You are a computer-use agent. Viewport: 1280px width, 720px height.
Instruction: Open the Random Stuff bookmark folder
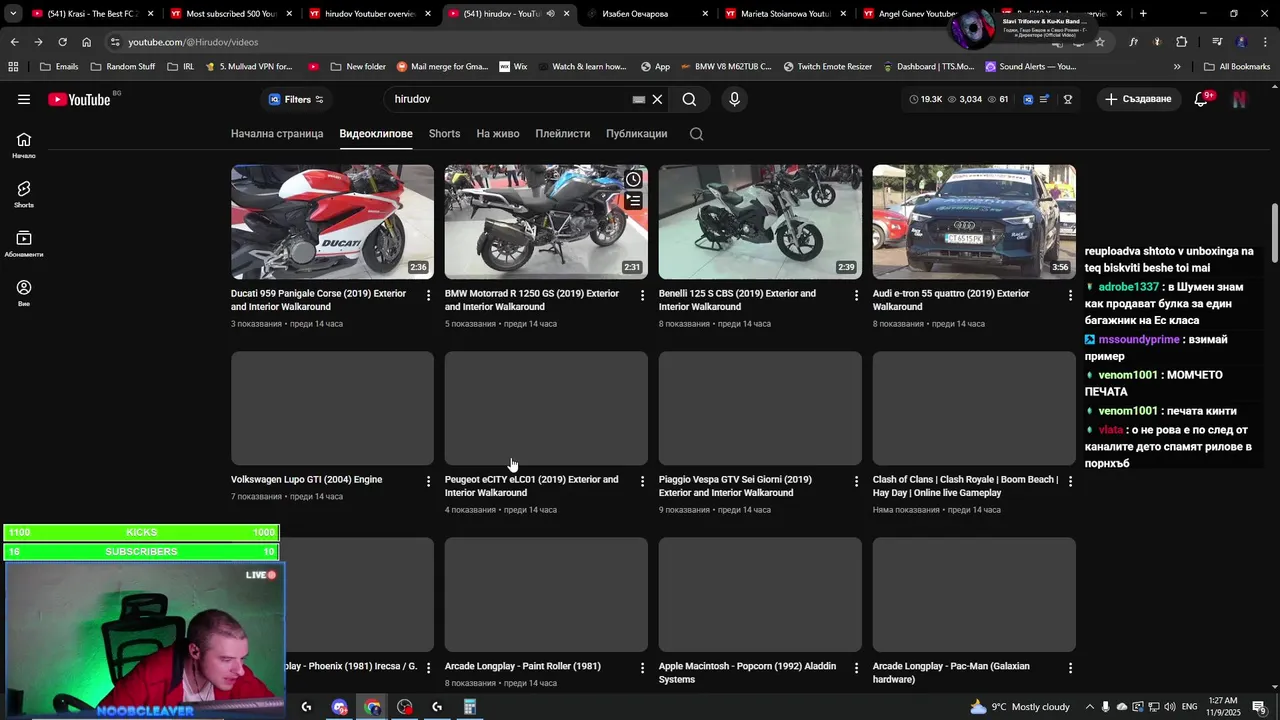pyautogui.click(x=123, y=67)
